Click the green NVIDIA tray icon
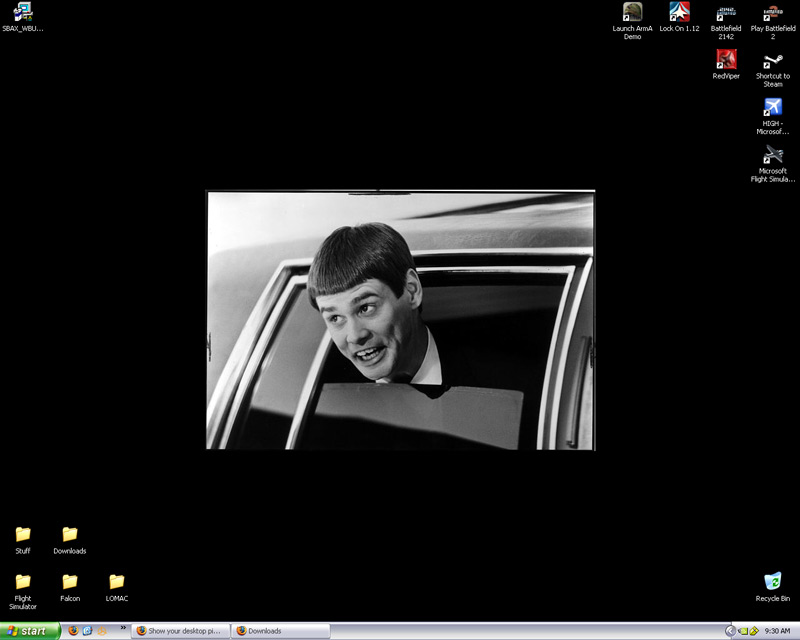Screen dimensions: 800x640 [743, 631]
